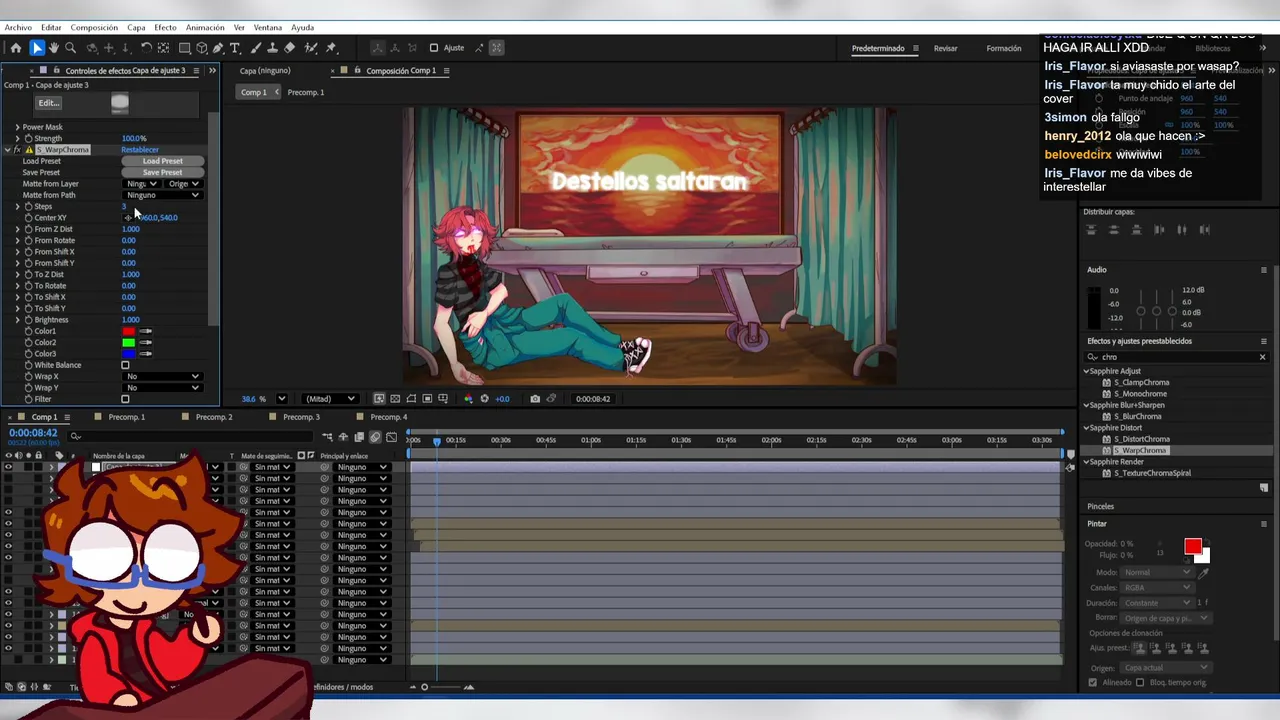Choose the Type text tool
Screen dimensions: 1280x720
pos(235,48)
